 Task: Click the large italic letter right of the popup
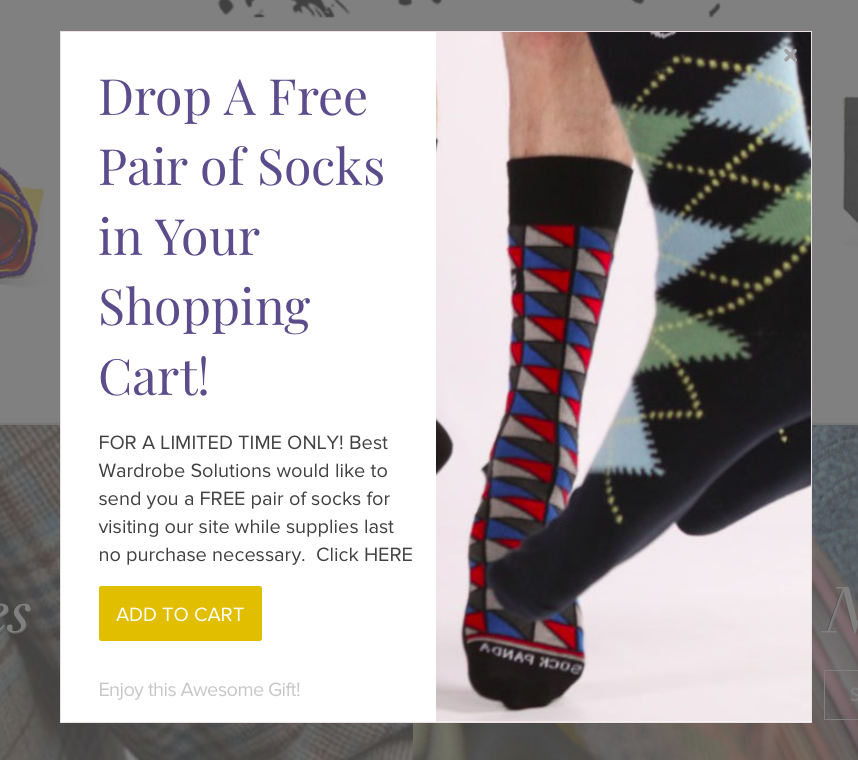[x=841, y=609]
